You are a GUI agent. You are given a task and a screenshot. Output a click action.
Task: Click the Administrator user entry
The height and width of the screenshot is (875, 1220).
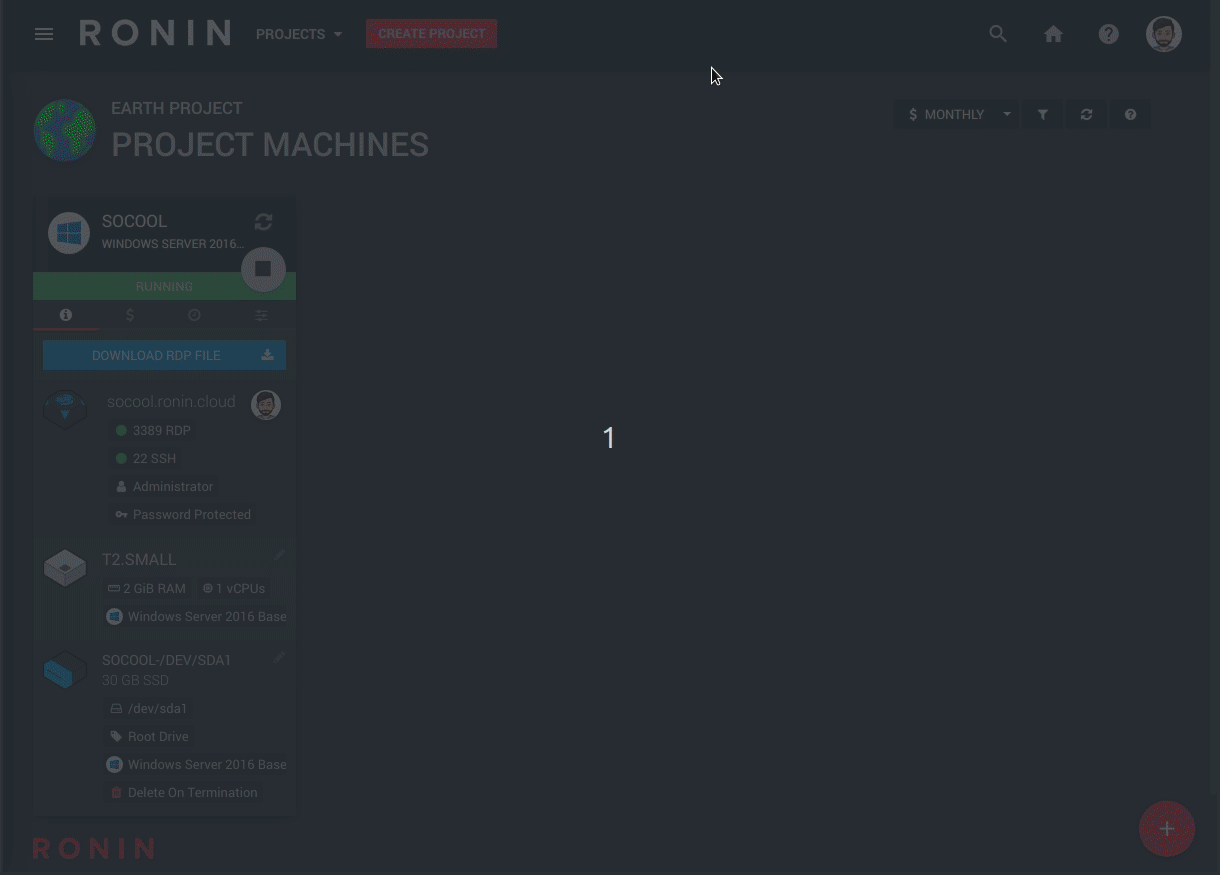(x=165, y=487)
